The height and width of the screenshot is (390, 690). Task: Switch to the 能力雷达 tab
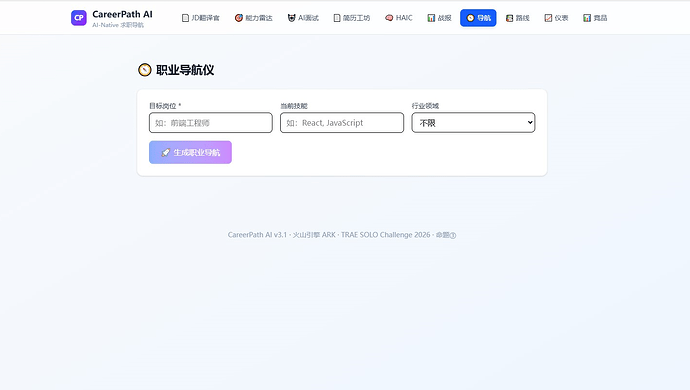(253, 18)
